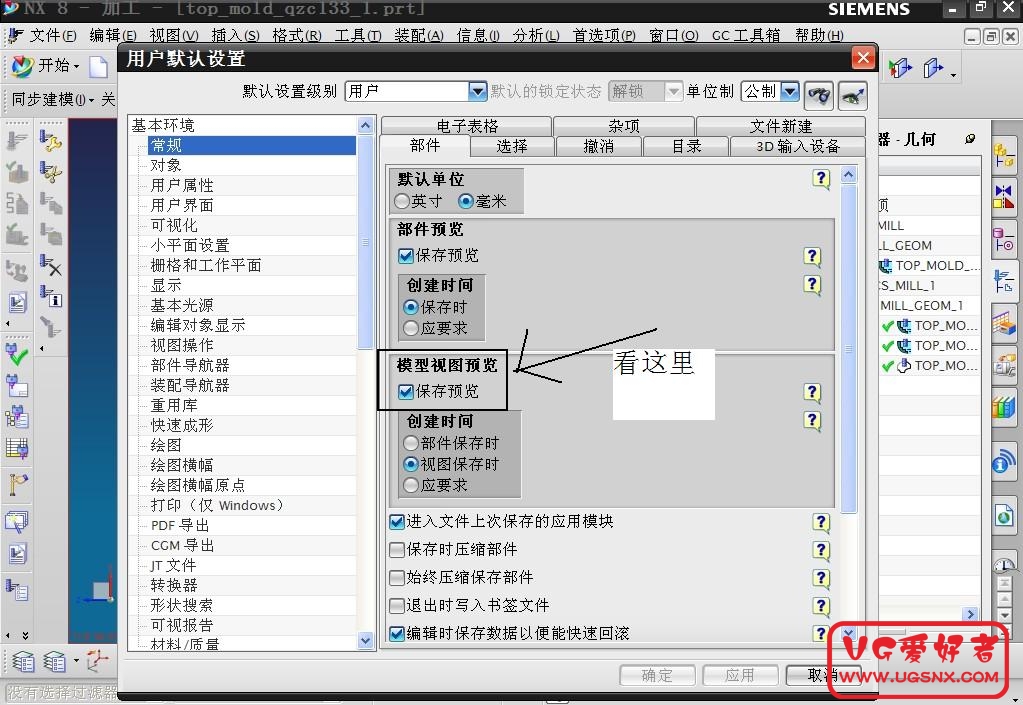Click the first layer stack icon in bottom toolbar
Viewport: 1023px width, 705px height.
pos(23,661)
